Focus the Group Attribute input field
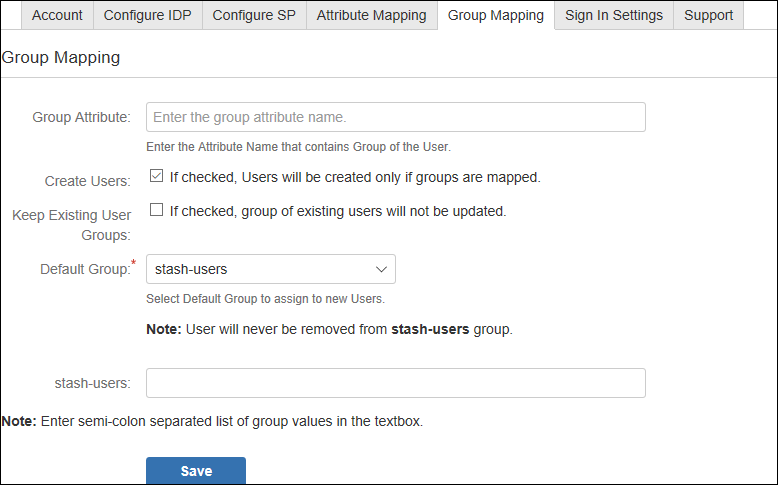 tap(395, 117)
